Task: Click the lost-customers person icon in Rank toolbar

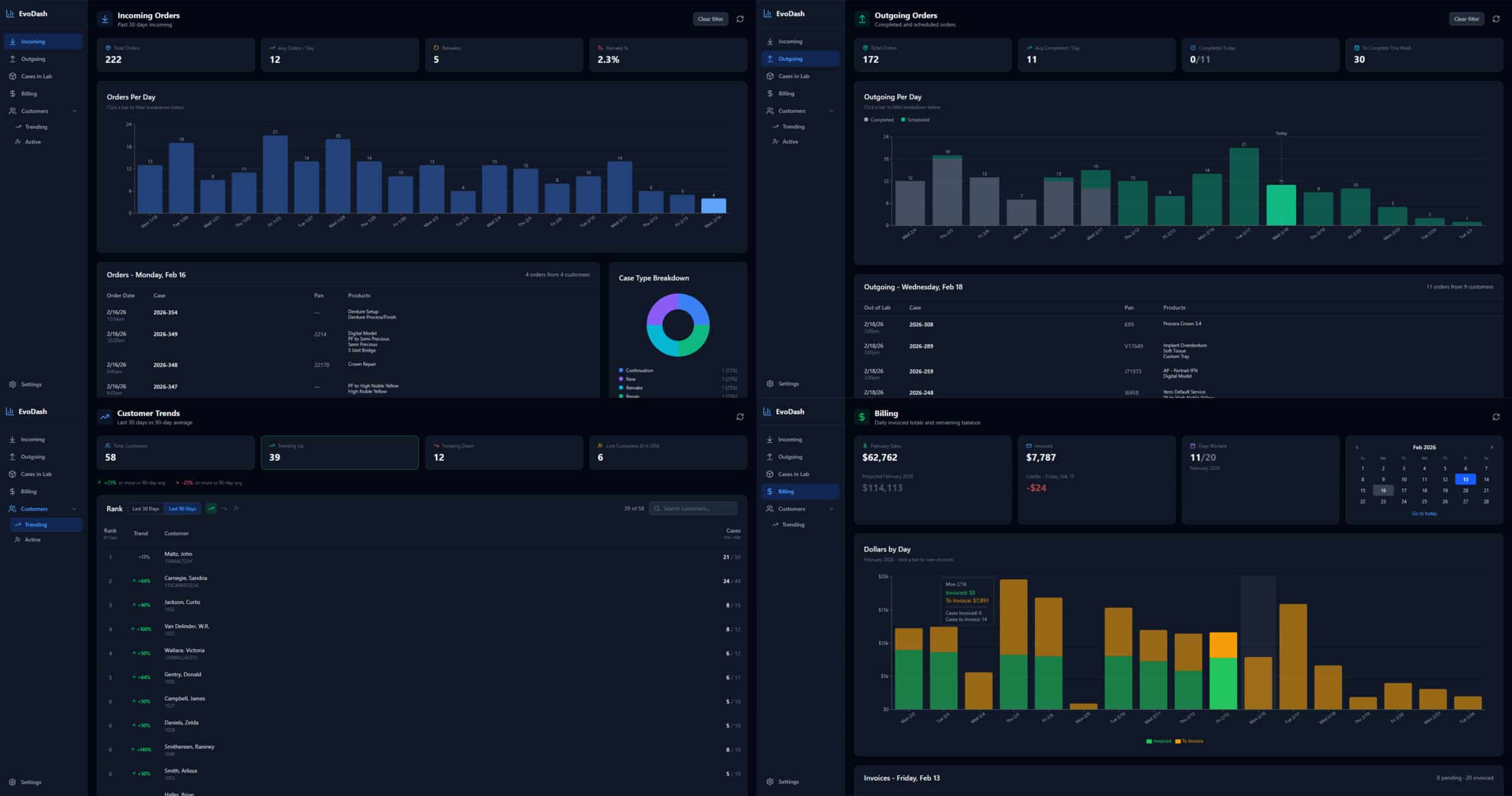Action: click(236, 508)
